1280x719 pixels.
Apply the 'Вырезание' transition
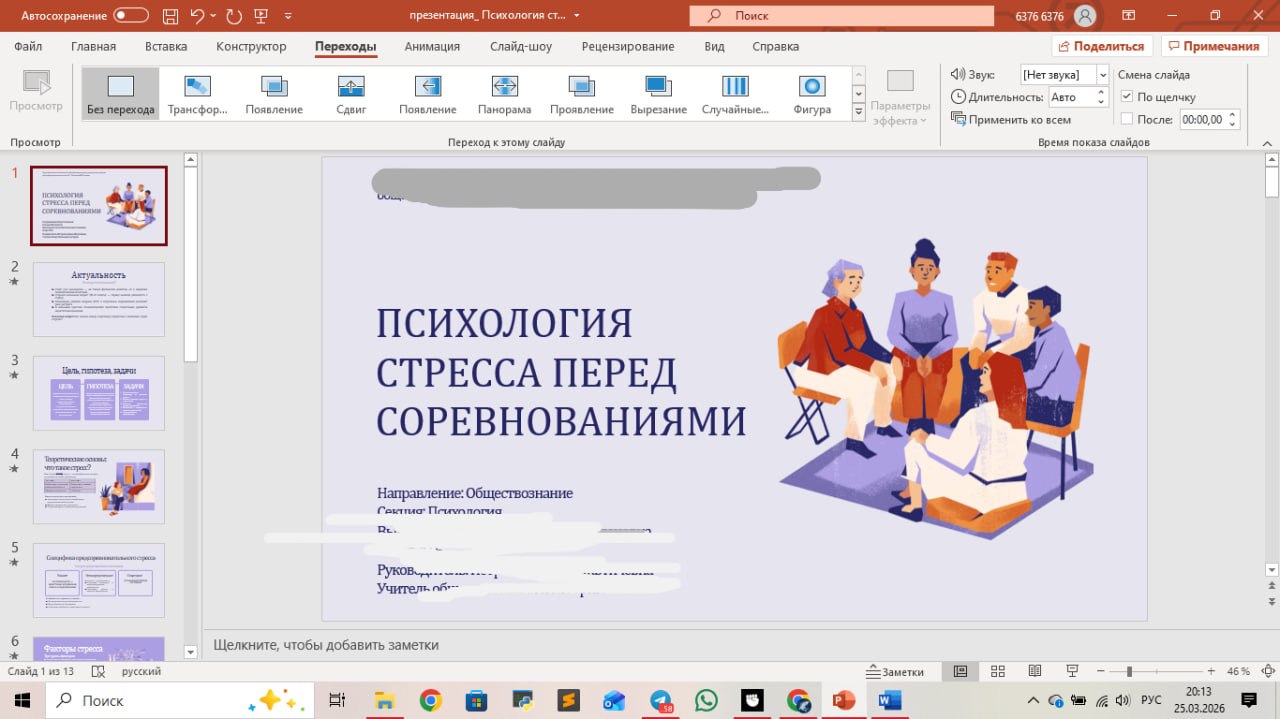[x=658, y=94]
